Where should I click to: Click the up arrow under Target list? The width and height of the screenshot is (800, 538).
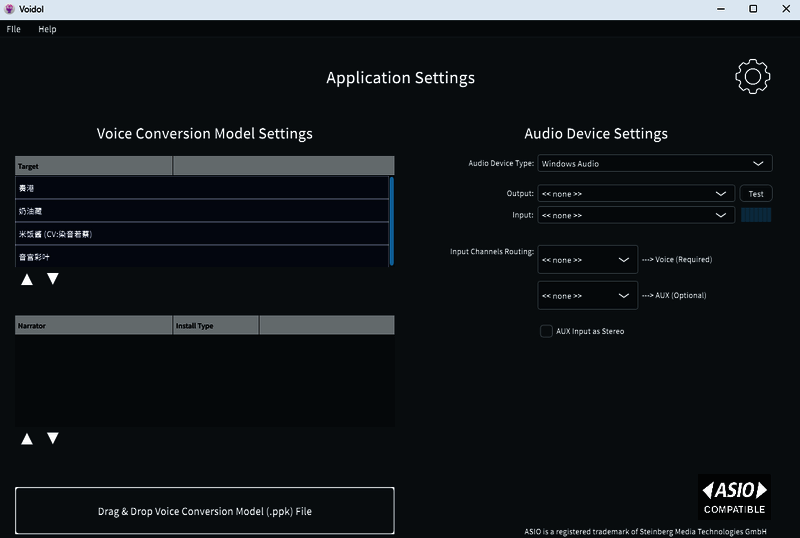pos(27,279)
